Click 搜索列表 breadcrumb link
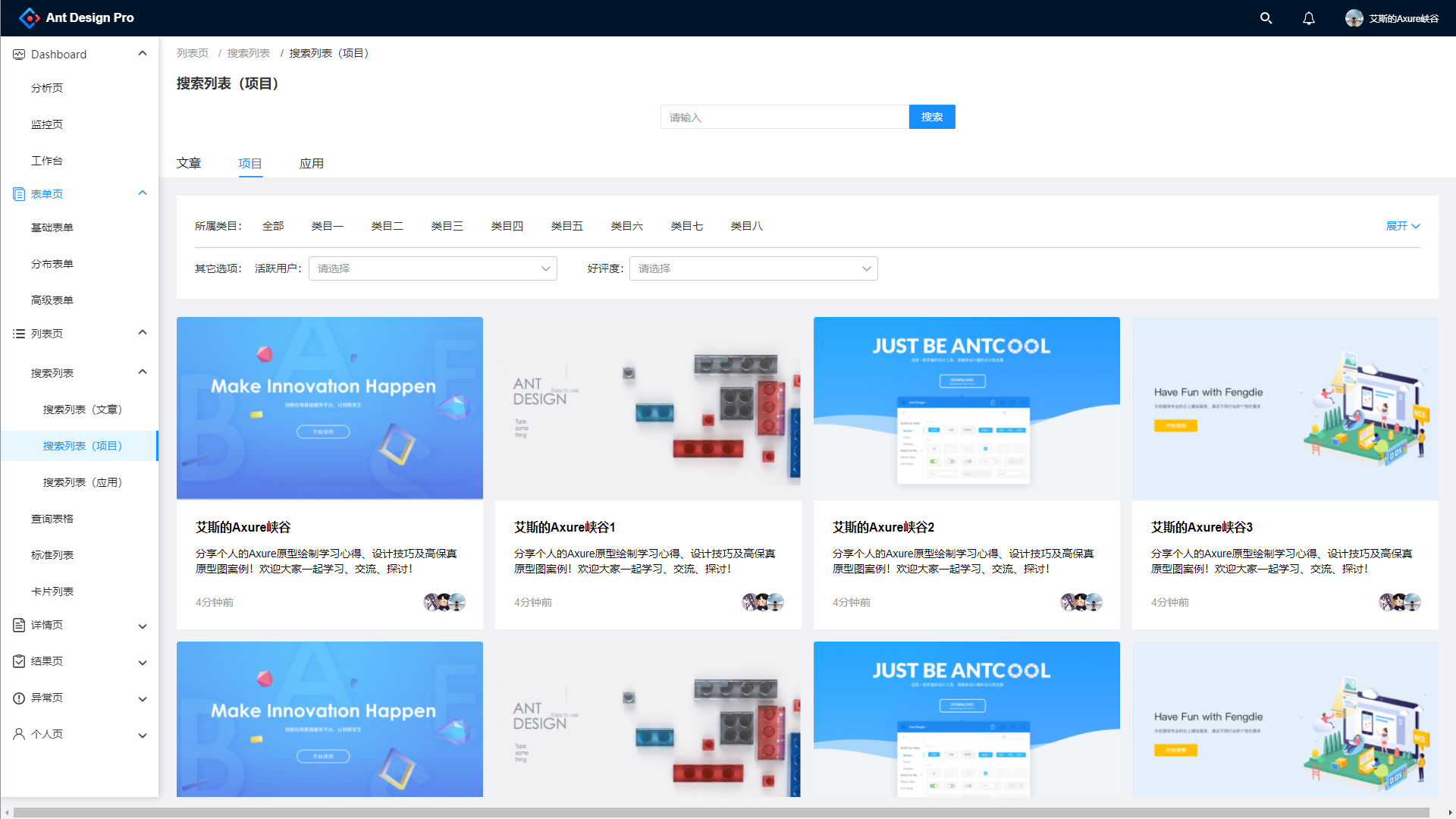This screenshot has height=819, width=1456. tap(249, 53)
